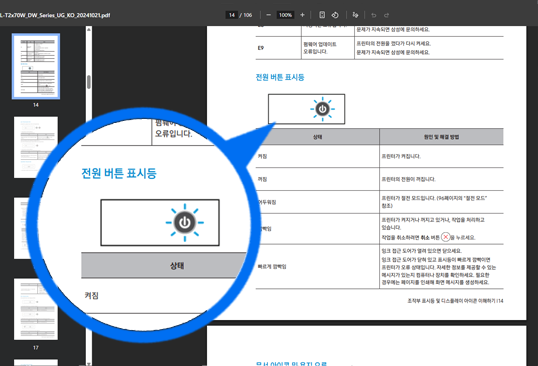This screenshot has height=366, width=538.
Task: Open the page 17 thumbnail
Action: (36, 309)
